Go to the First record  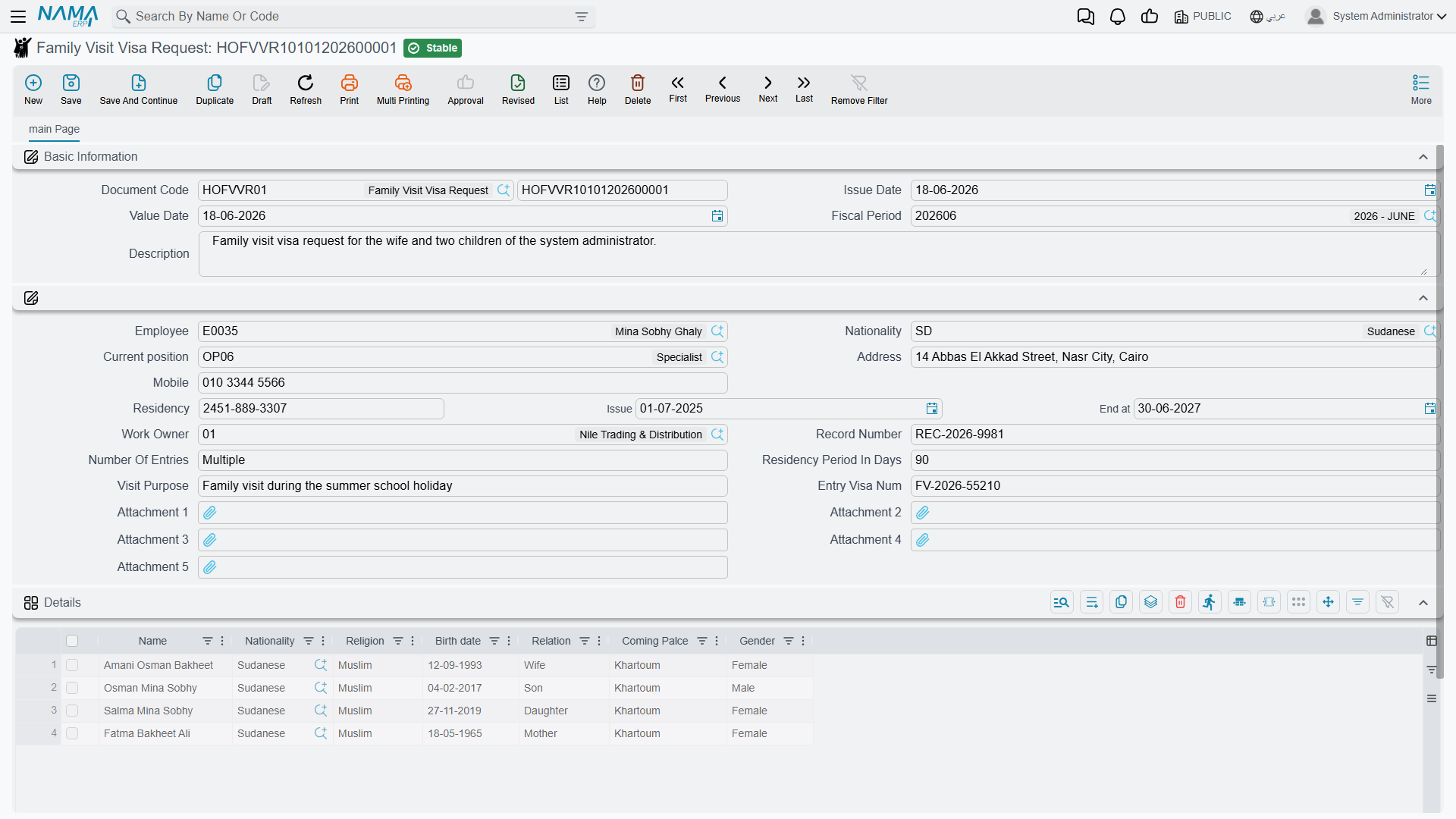[678, 89]
